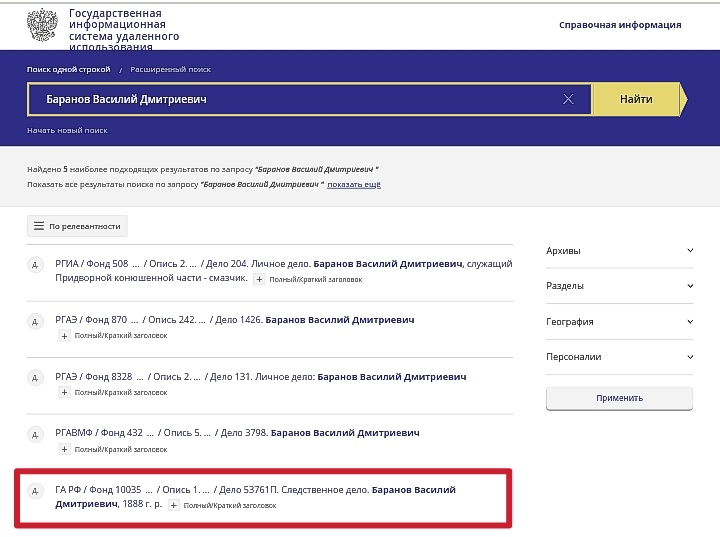Open result РГАВМФ Дело 3798 Баранов
The height and width of the screenshot is (537, 720).
pos(237,433)
